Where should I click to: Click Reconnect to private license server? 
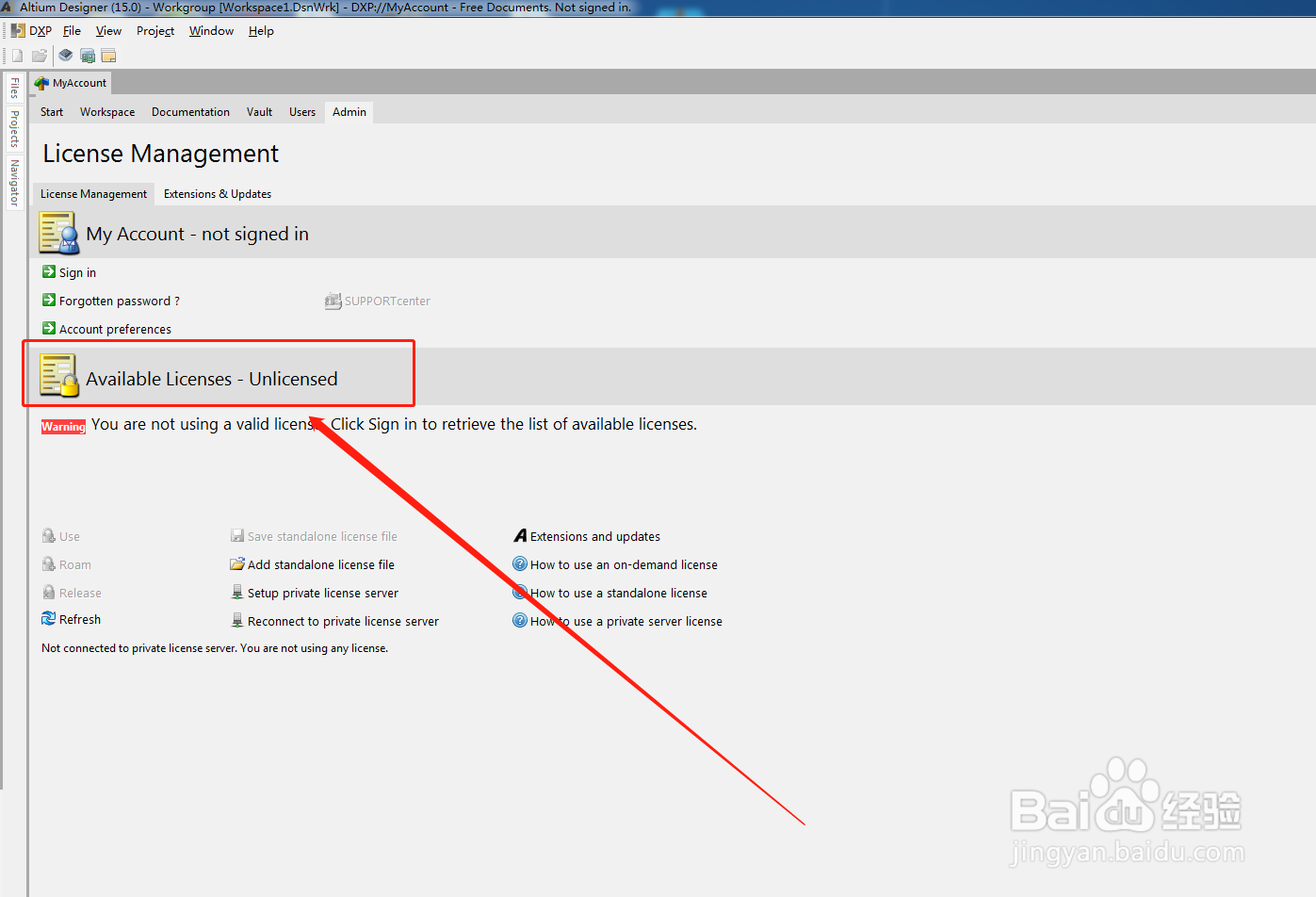click(x=343, y=622)
